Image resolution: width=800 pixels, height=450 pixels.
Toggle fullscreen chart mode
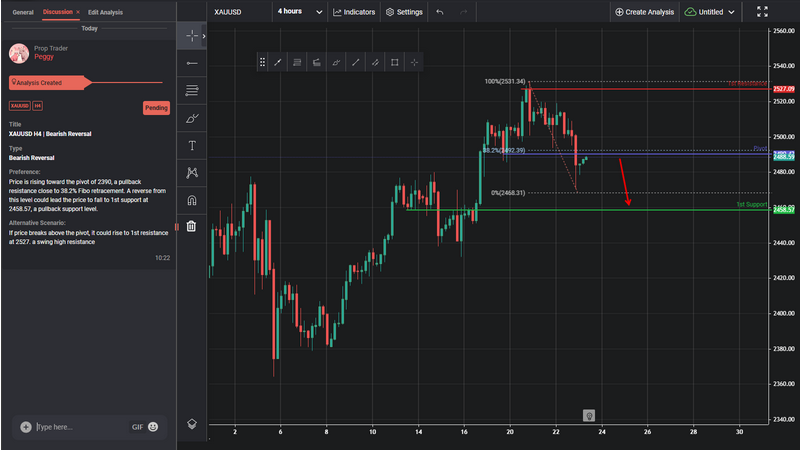762,12
